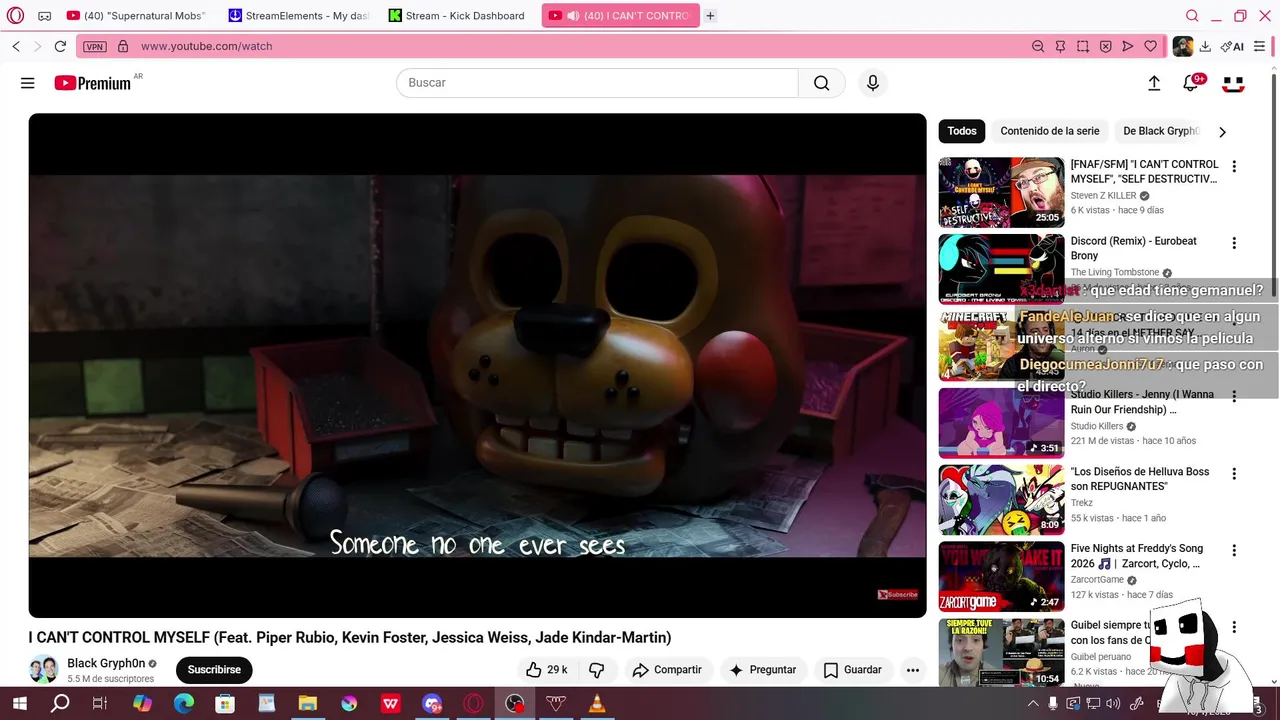1280x720 pixels.
Task: Show more filter chips with right arrow
Action: (x=1222, y=131)
